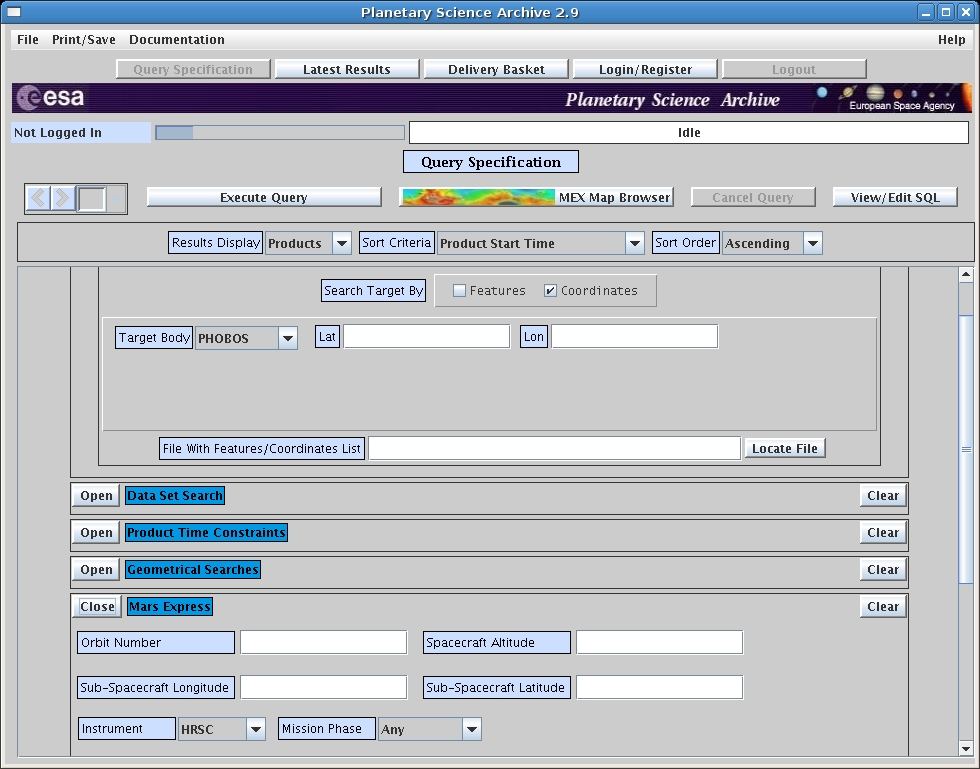This screenshot has width=980, height=769.
Task: Go back with the left navigation arrow
Action: (x=38, y=198)
